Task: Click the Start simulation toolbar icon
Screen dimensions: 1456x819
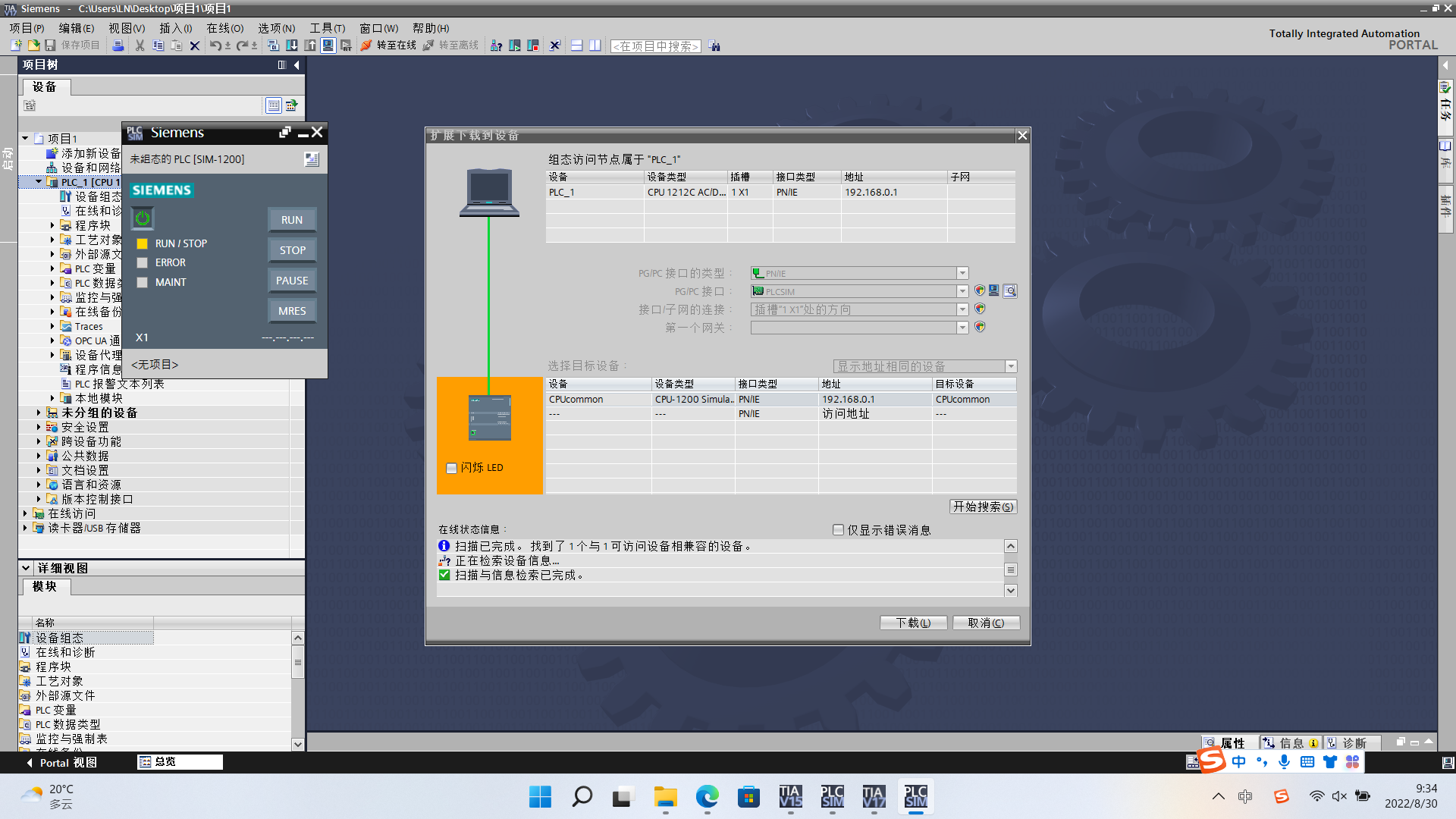Action: (x=328, y=45)
